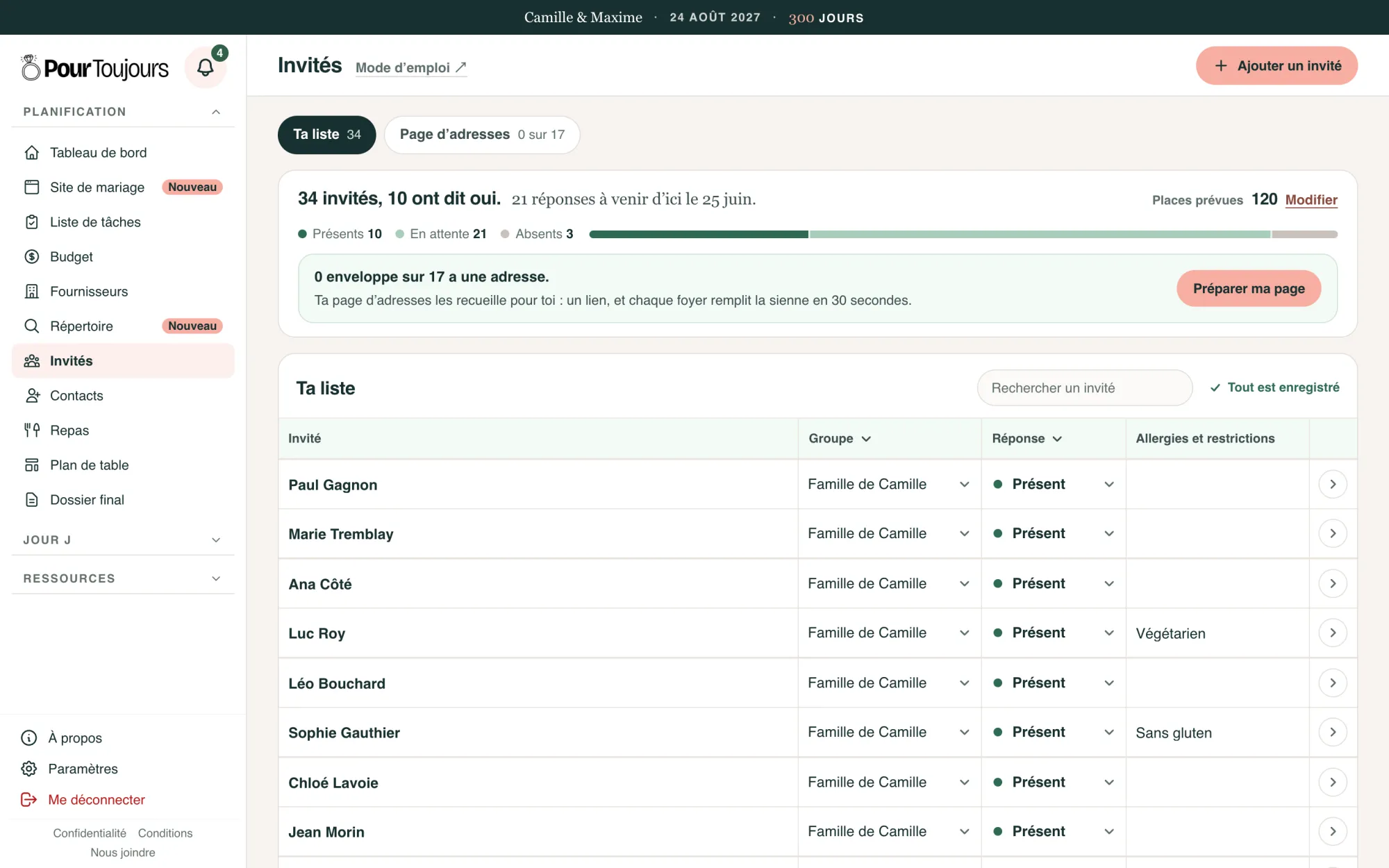Screen dimensions: 1389x868
Task: Click the Repas fork and spoon icon
Action: coord(32,431)
